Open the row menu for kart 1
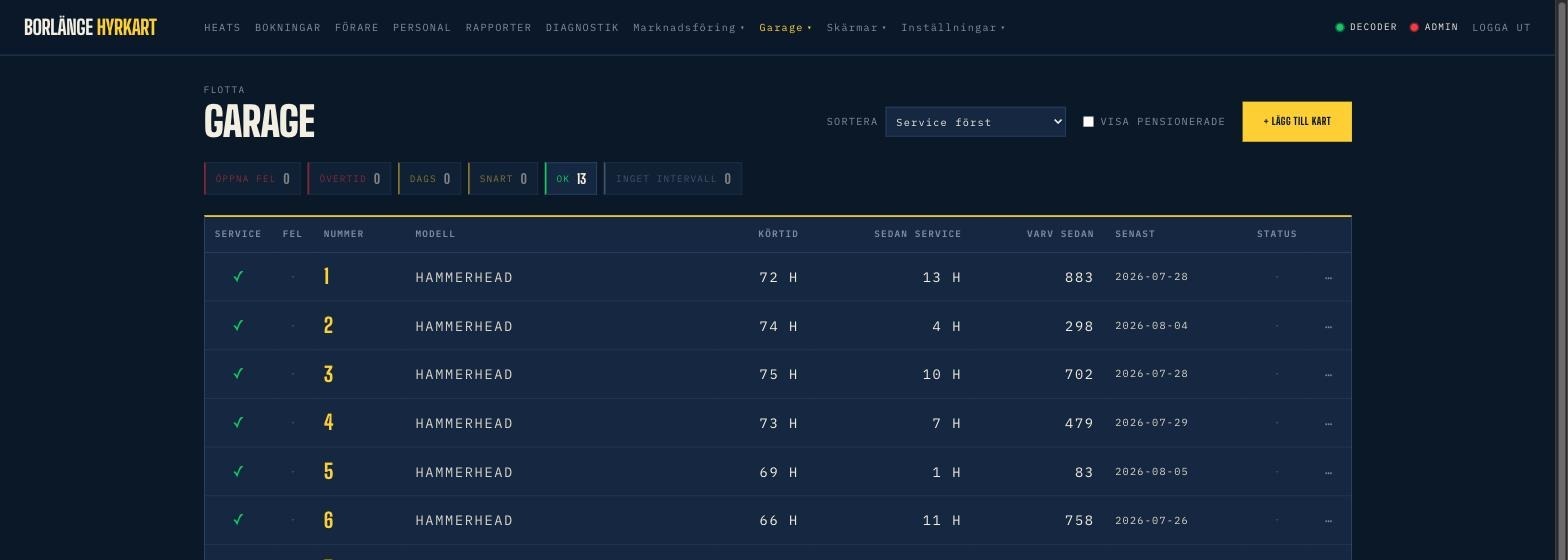Screen dimensions: 1568x560 [1328, 277]
